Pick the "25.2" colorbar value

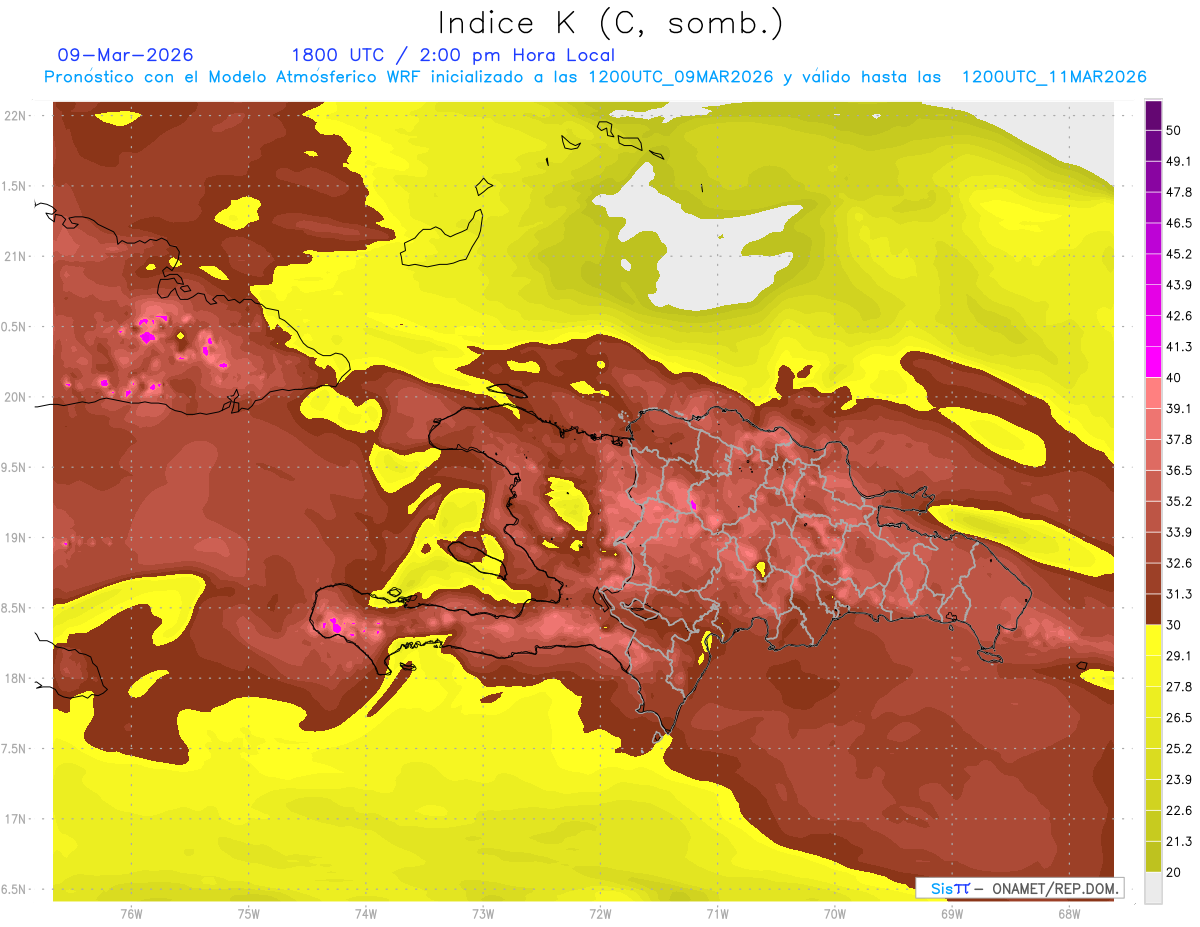[1178, 749]
